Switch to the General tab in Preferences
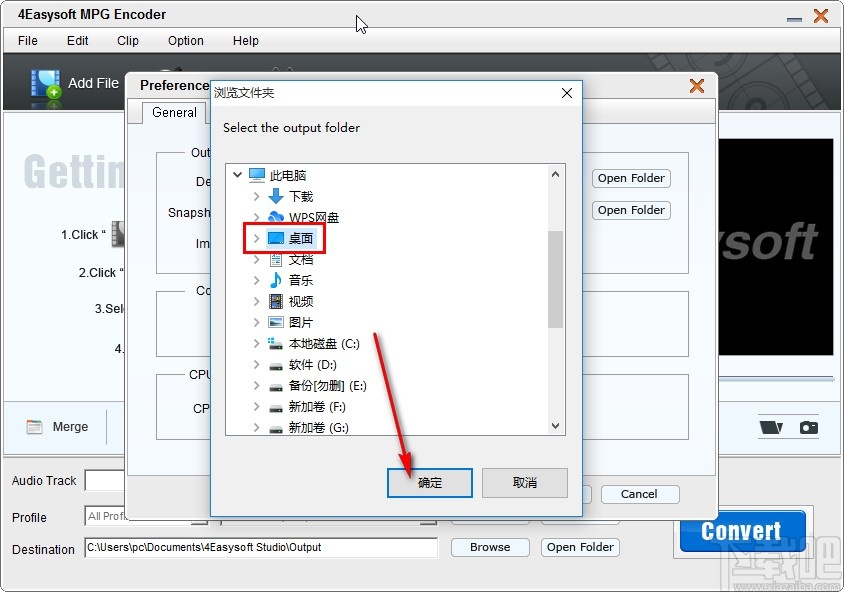Viewport: 844px width, 592px height. pos(174,112)
